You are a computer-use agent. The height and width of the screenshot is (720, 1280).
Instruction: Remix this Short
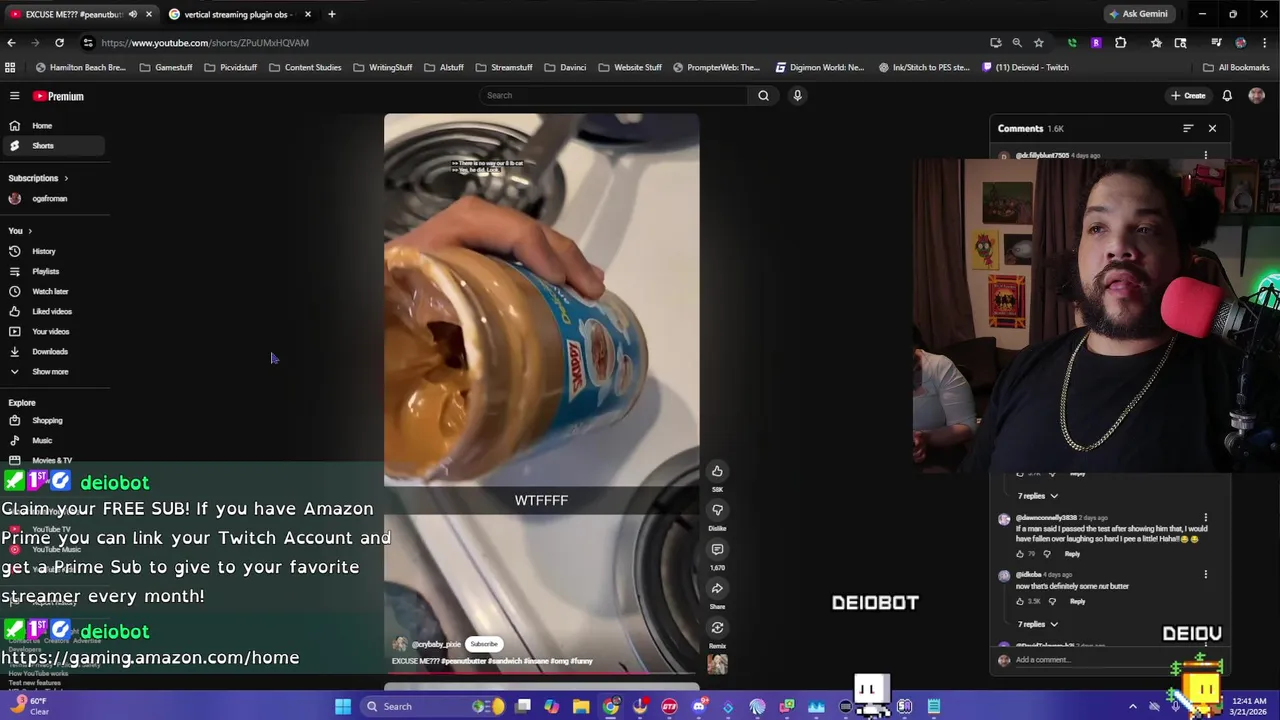[717, 628]
